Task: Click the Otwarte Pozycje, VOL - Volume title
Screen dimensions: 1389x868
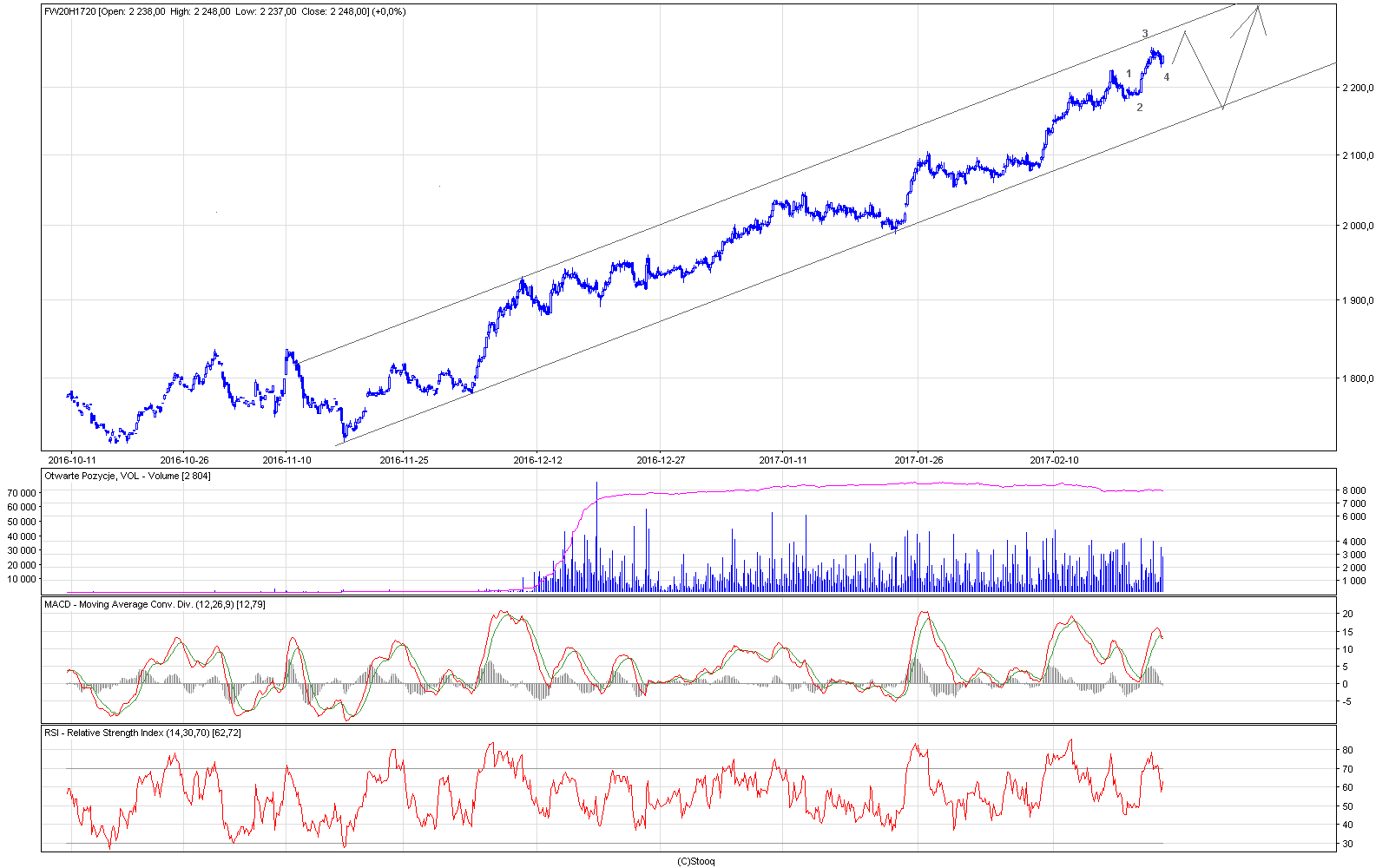Action: pos(128,476)
